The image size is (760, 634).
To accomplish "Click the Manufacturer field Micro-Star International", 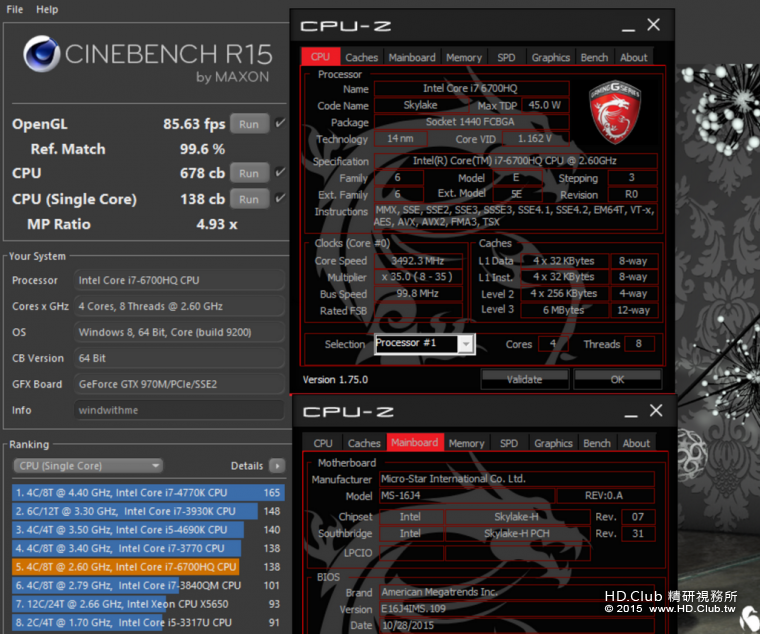I will [x=517, y=478].
